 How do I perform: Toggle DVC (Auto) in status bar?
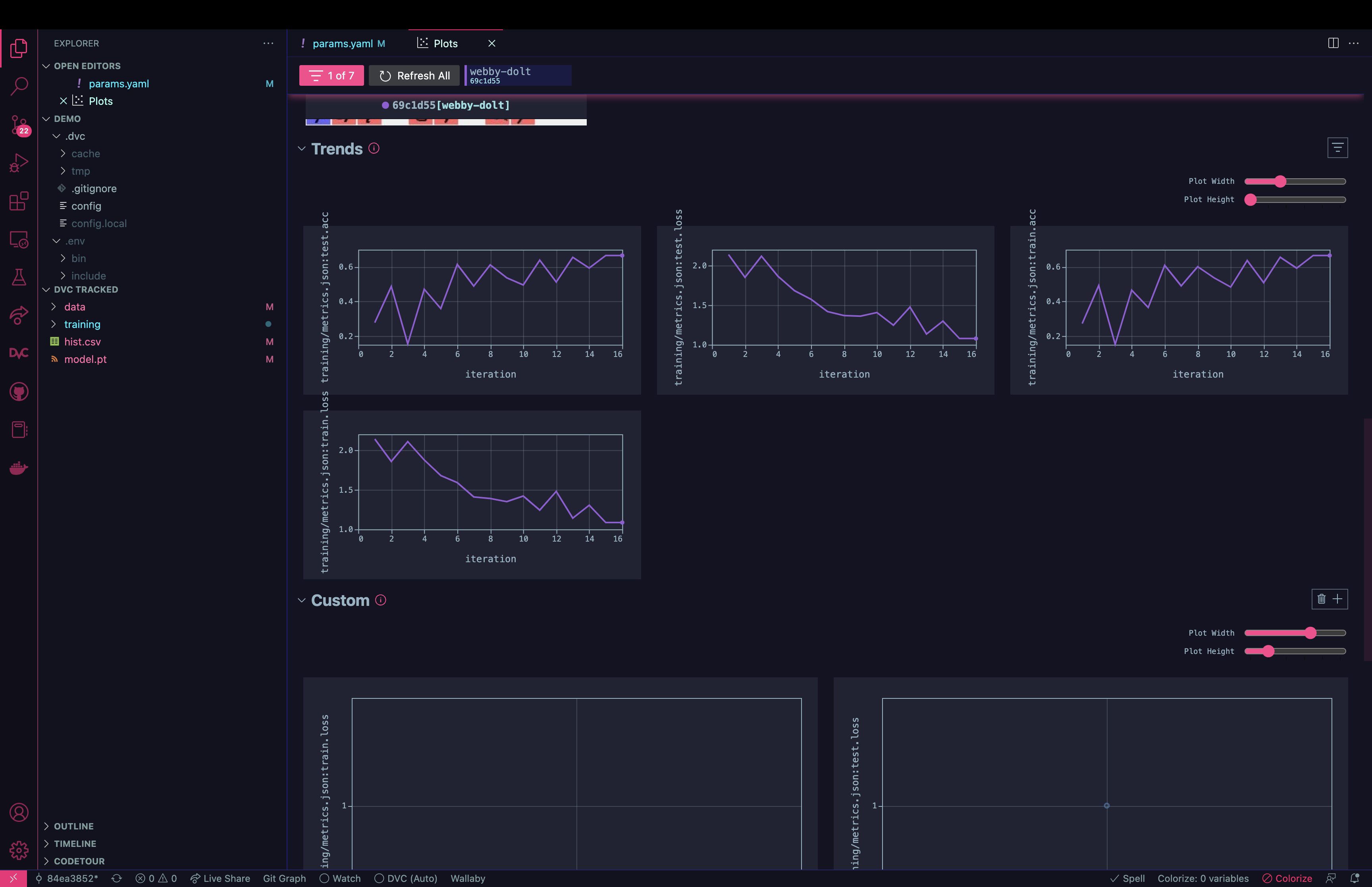(x=406, y=878)
